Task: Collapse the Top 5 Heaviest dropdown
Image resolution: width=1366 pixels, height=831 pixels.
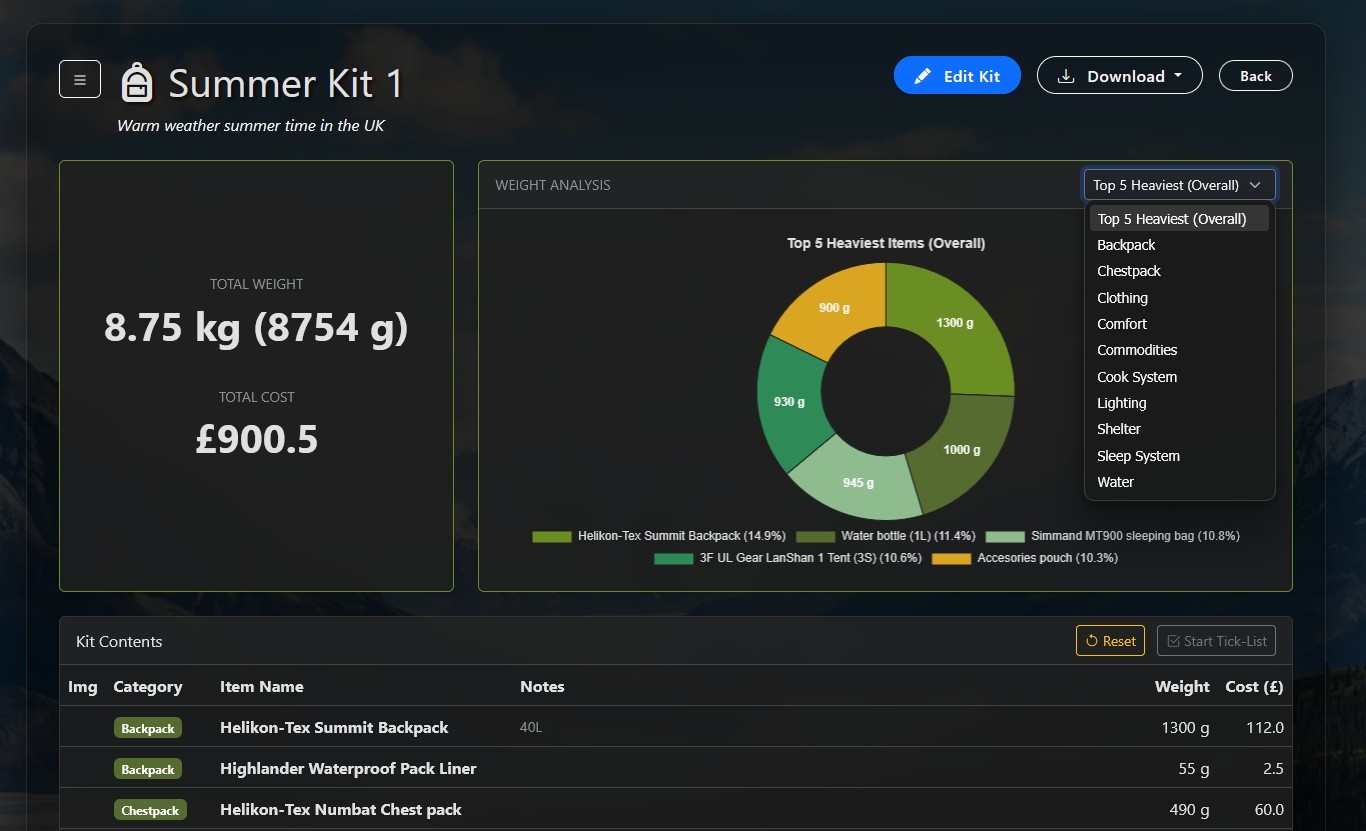Action: [1179, 185]
